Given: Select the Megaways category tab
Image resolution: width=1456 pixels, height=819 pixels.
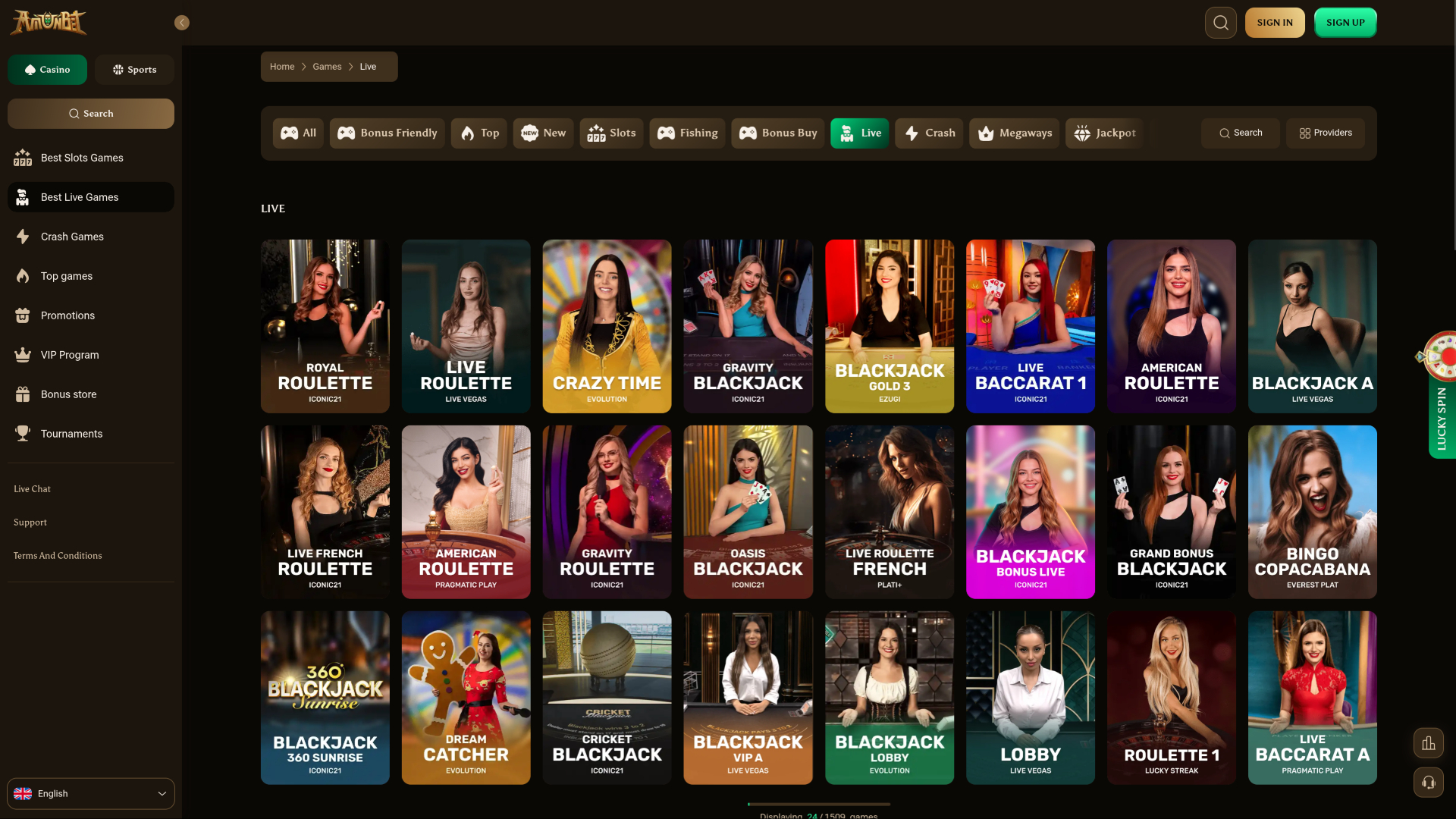Looking at the screenshot, I should [x=1014, y=133].
